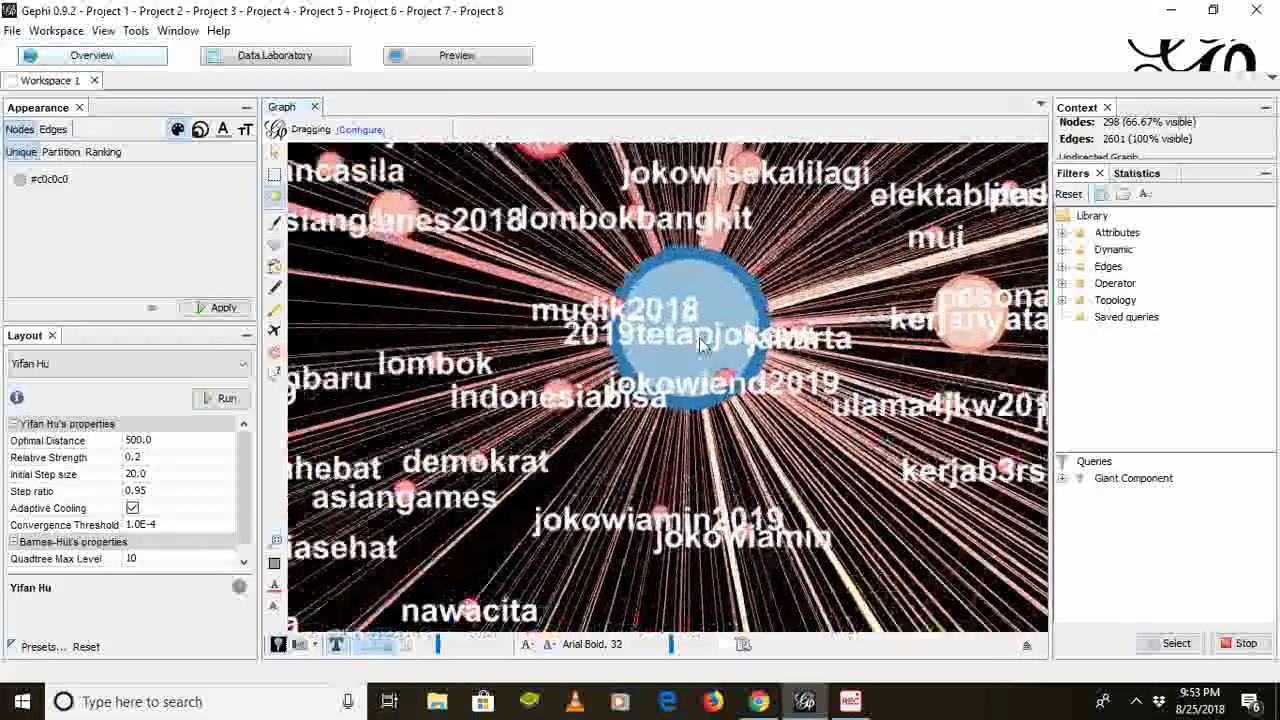This screenshot has height=720, width=1280.
Task: Adjust the edge weight scale slider
Action: (x=437, y=645)
